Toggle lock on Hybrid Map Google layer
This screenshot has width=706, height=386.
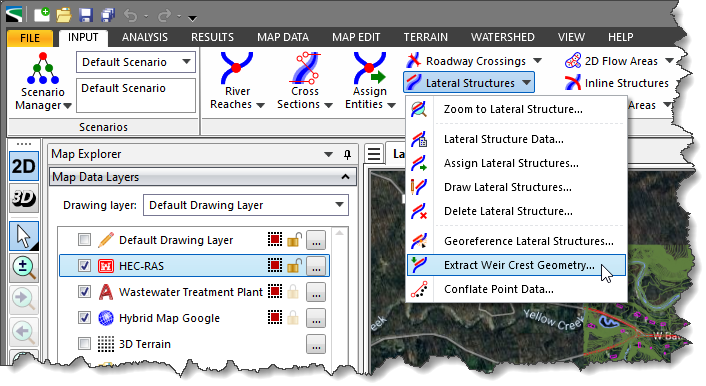[x=293, y=318]
